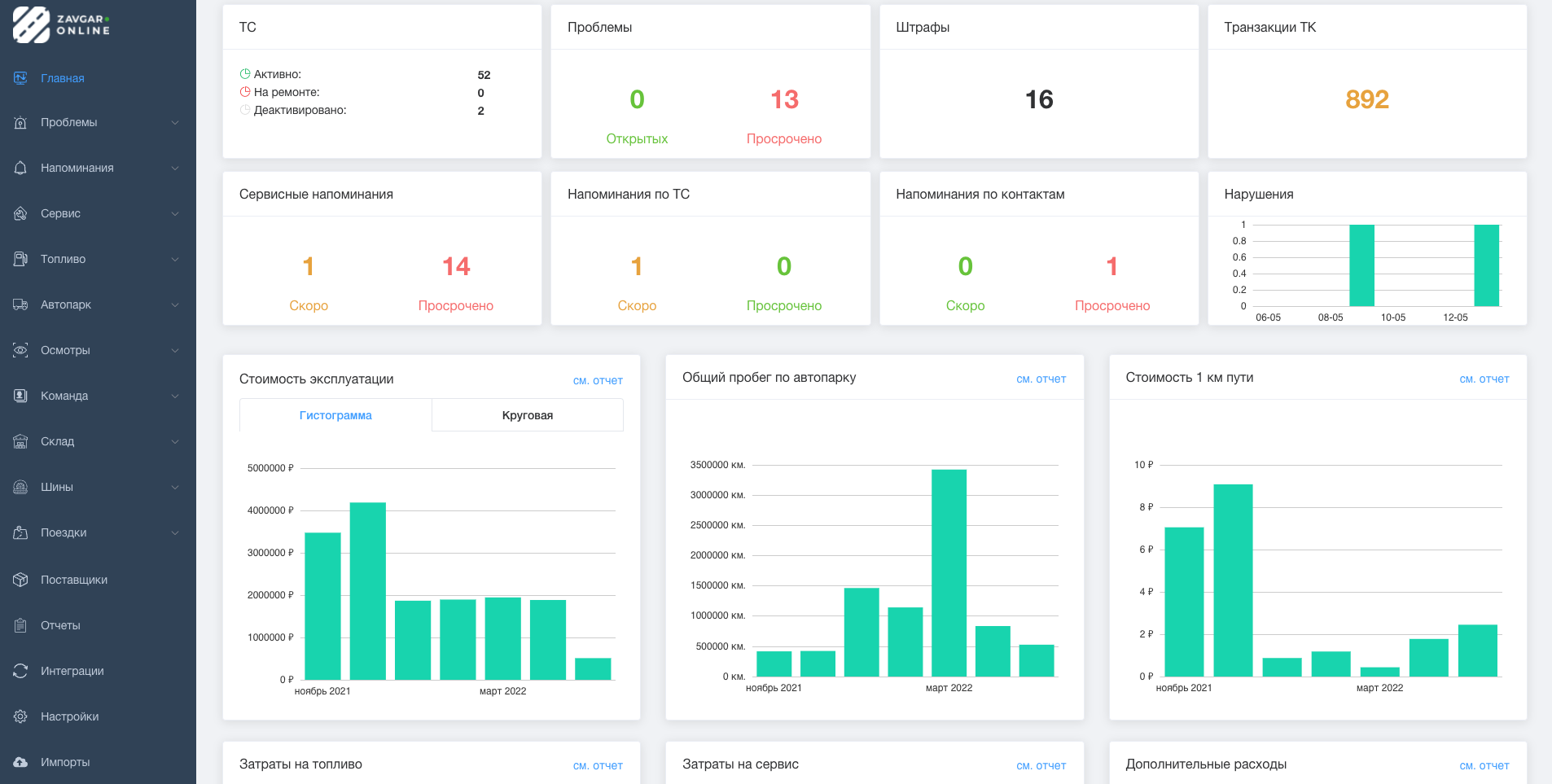Click the Автопарк truck icon
Screen dimensions: 1552x784
[20, 304]
